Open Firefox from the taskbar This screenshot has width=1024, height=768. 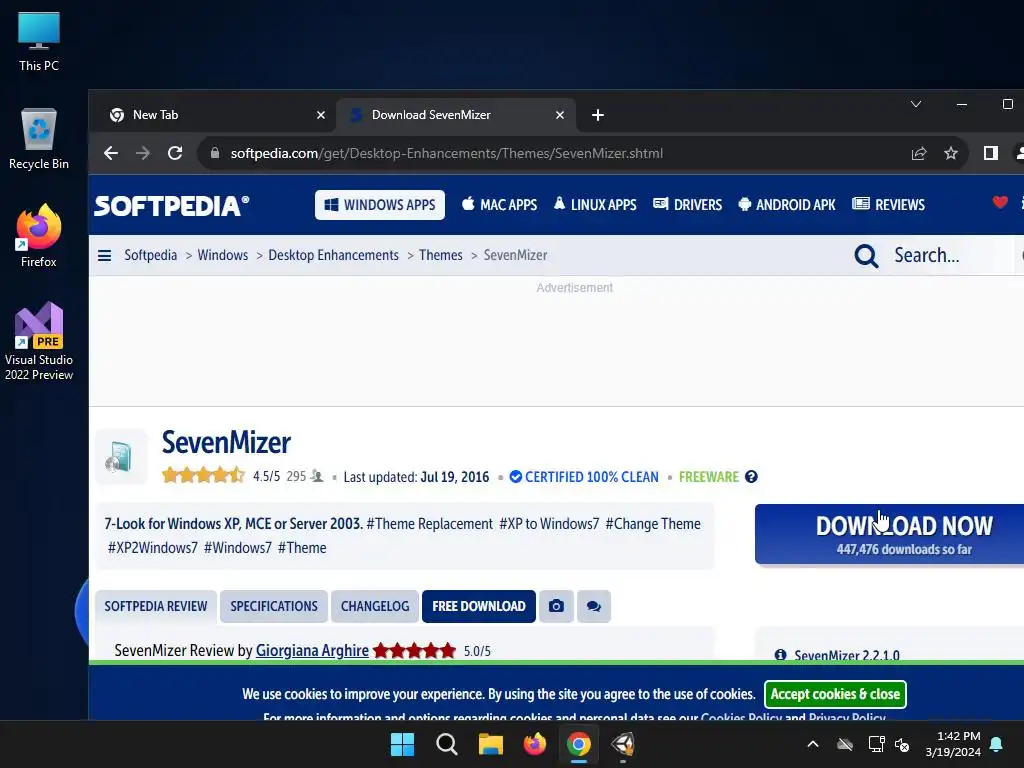[535, 744]
